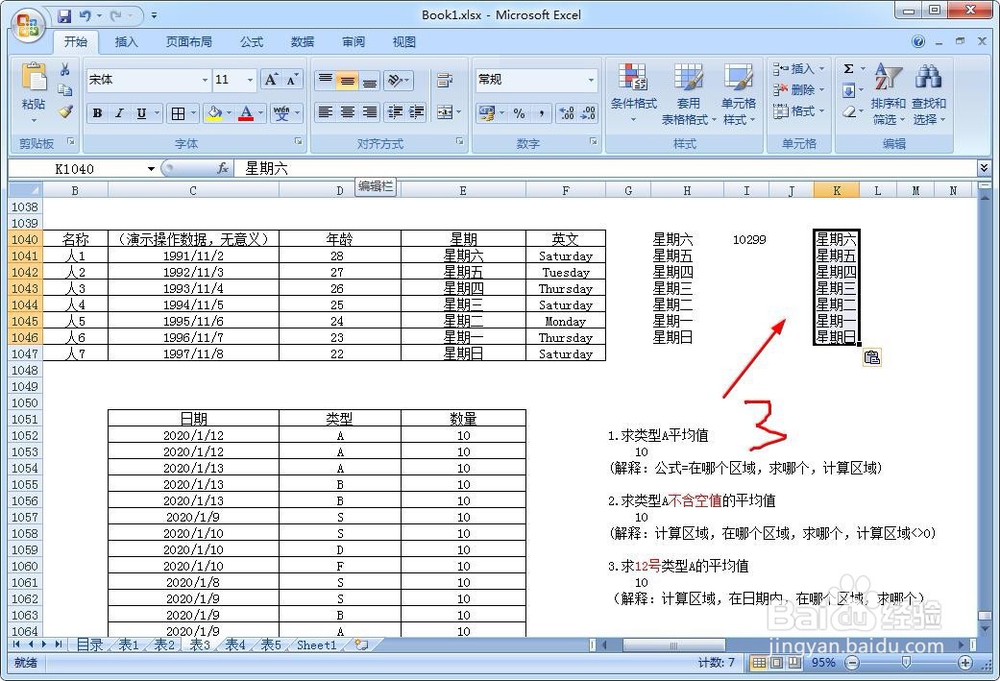The height and width of the screenshot is (681, 1000).
Task: Open Conditional Formatting (条件格式)
Action: coord(636,95)
